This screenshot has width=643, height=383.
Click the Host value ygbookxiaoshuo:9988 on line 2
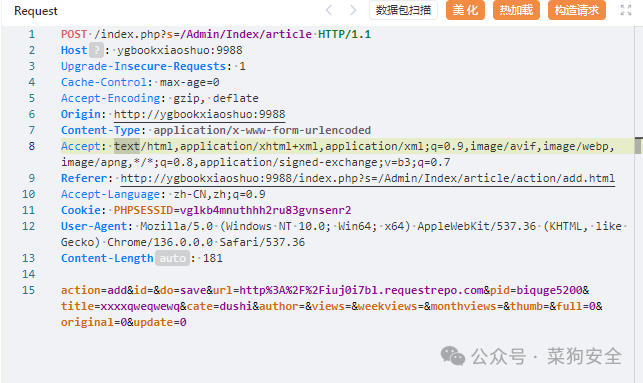pos(180,50)
